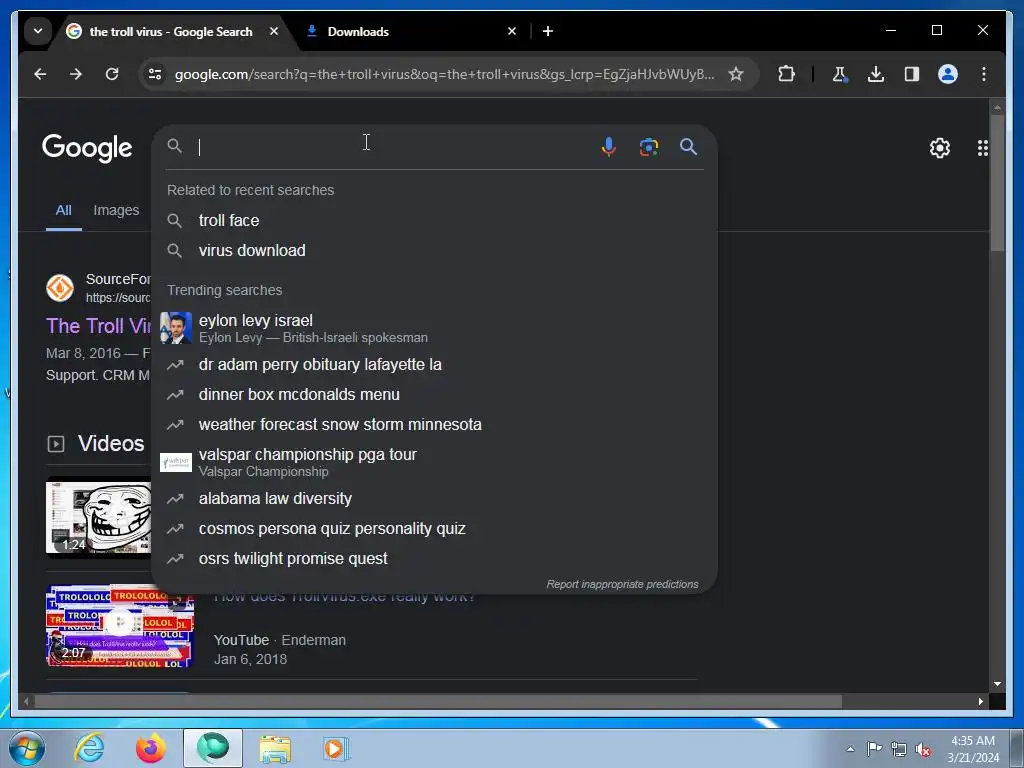Viewport: 1024px width, 768px height.
Task: Bookmark this tab with star icon
Action: (736, 74)
